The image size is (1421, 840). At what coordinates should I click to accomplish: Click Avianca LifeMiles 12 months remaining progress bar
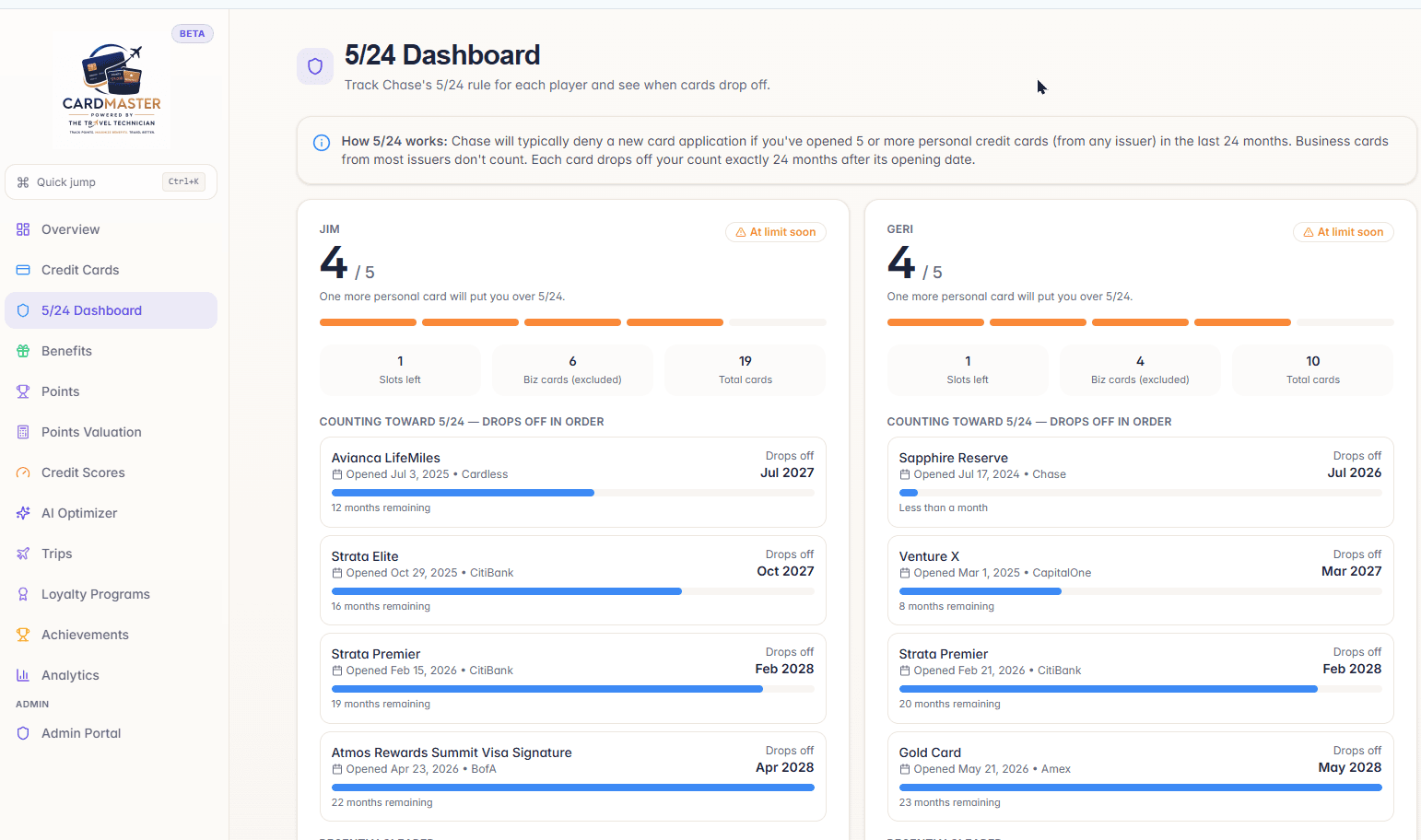pos(572,493)
